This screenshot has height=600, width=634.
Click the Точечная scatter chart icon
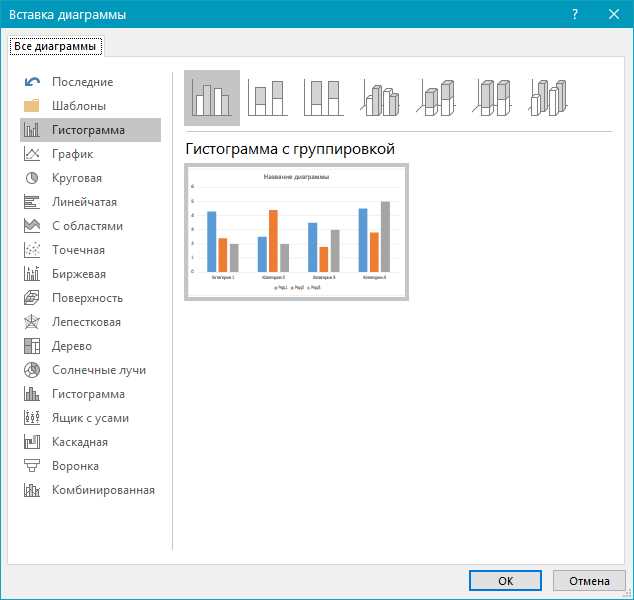click(32, 250)
